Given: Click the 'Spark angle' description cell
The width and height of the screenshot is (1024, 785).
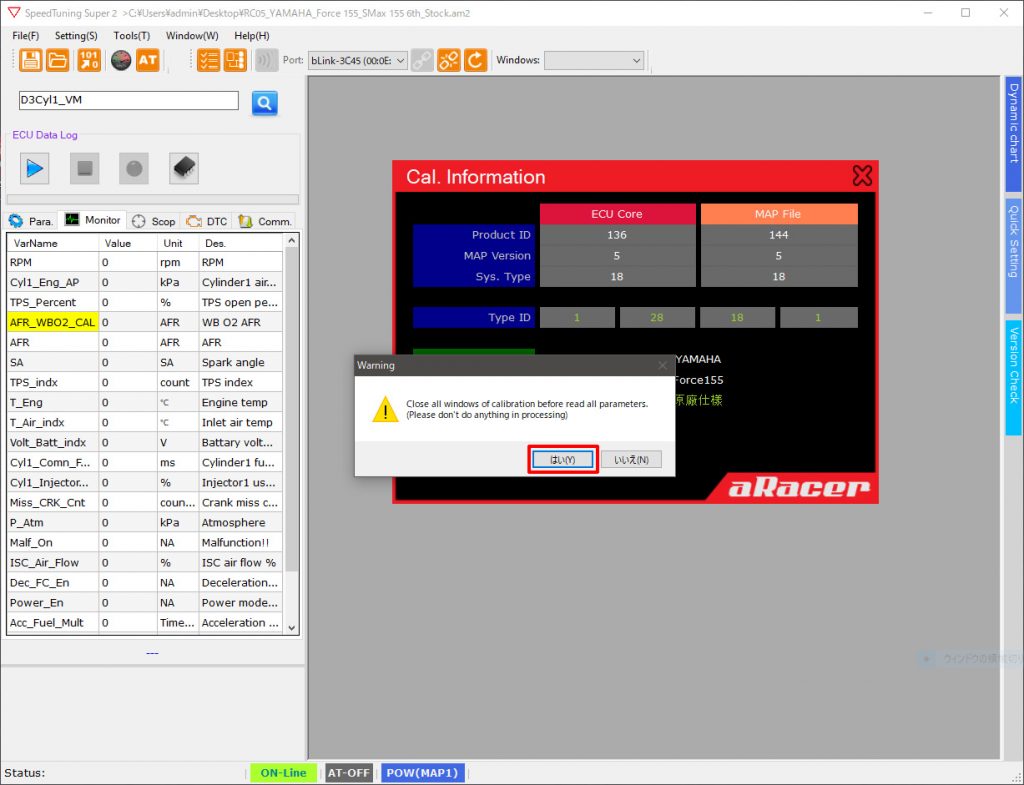Looking at the screenshot, I should 241,362.
